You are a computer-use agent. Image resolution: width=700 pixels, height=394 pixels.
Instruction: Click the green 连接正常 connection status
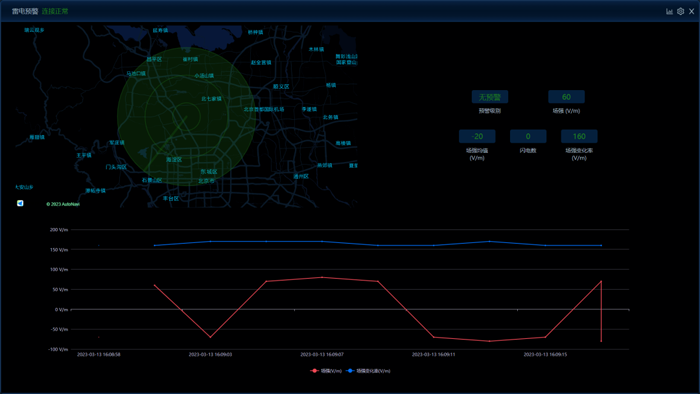55,11
